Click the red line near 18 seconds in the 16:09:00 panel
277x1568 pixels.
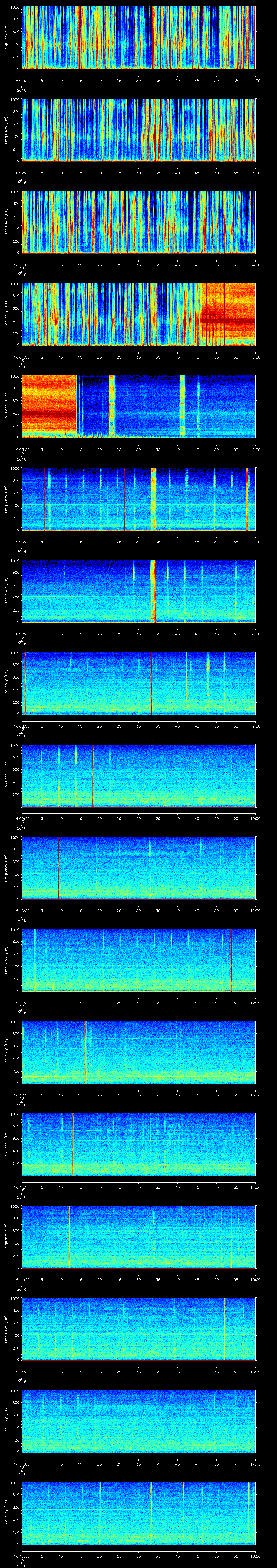pos(93,775)
